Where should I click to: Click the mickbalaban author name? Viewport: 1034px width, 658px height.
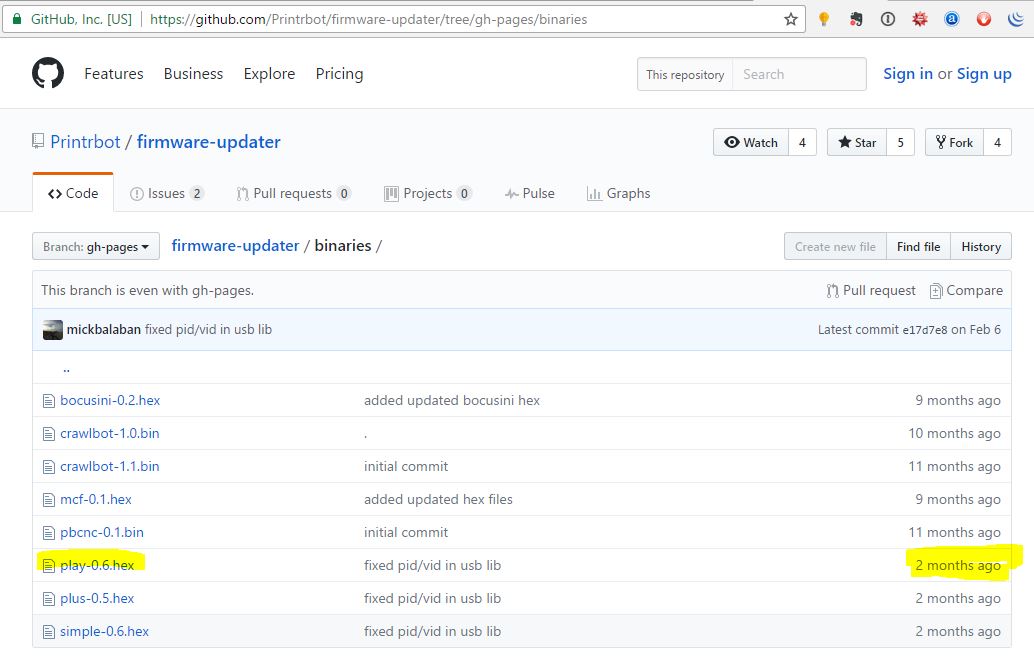(104, 330)
